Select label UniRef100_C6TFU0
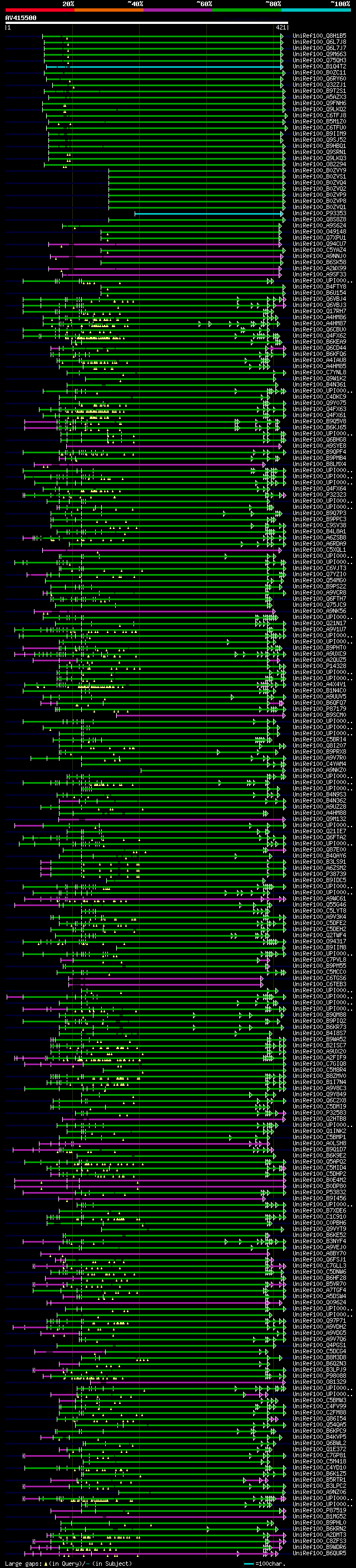 point(319,127)
